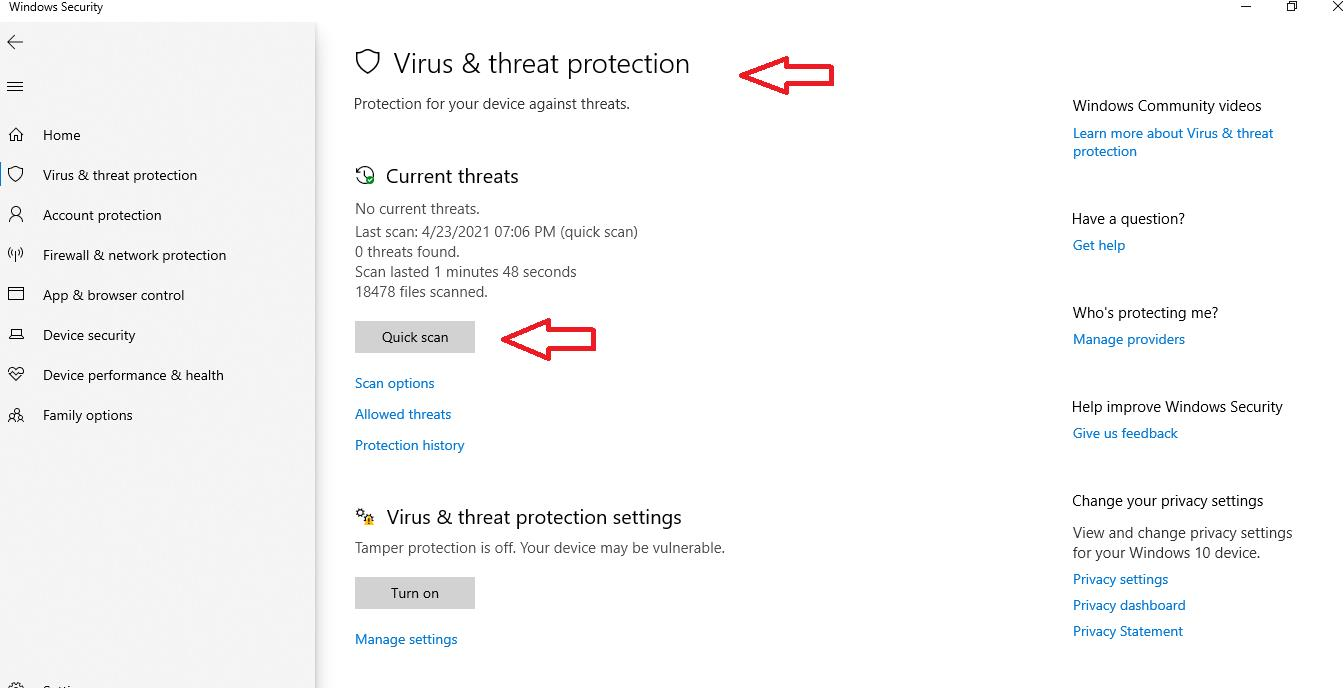Click the Family options people icon

point(16,415)
